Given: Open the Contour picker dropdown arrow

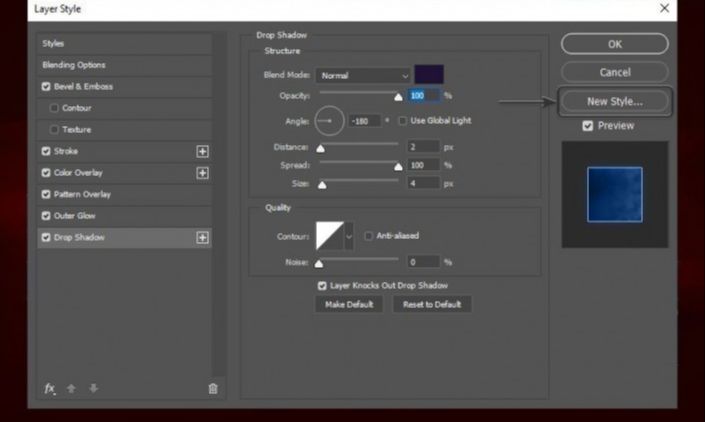Looking at the screenshot, I should 348,236.
